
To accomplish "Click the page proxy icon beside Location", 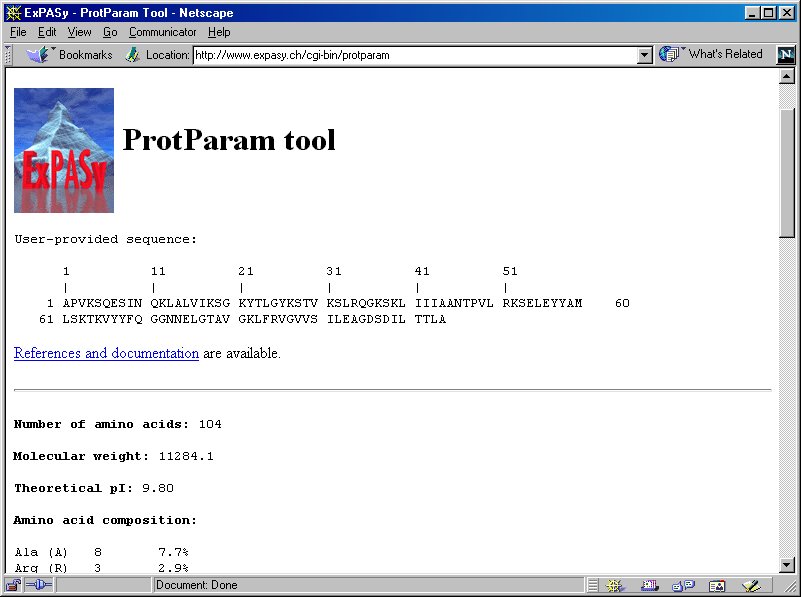I will (x=132, y=55).
